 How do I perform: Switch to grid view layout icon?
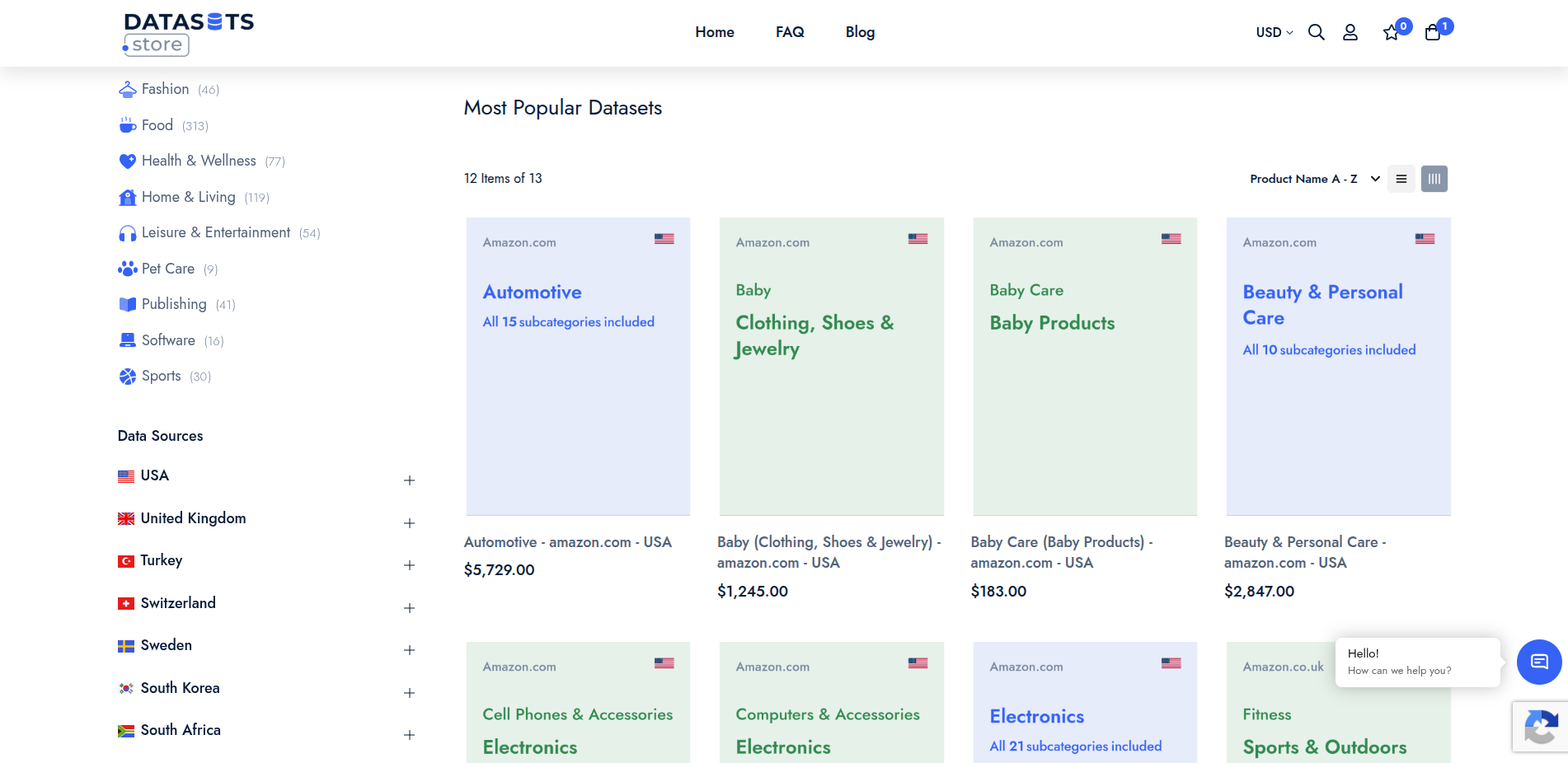click(1434, 179)
